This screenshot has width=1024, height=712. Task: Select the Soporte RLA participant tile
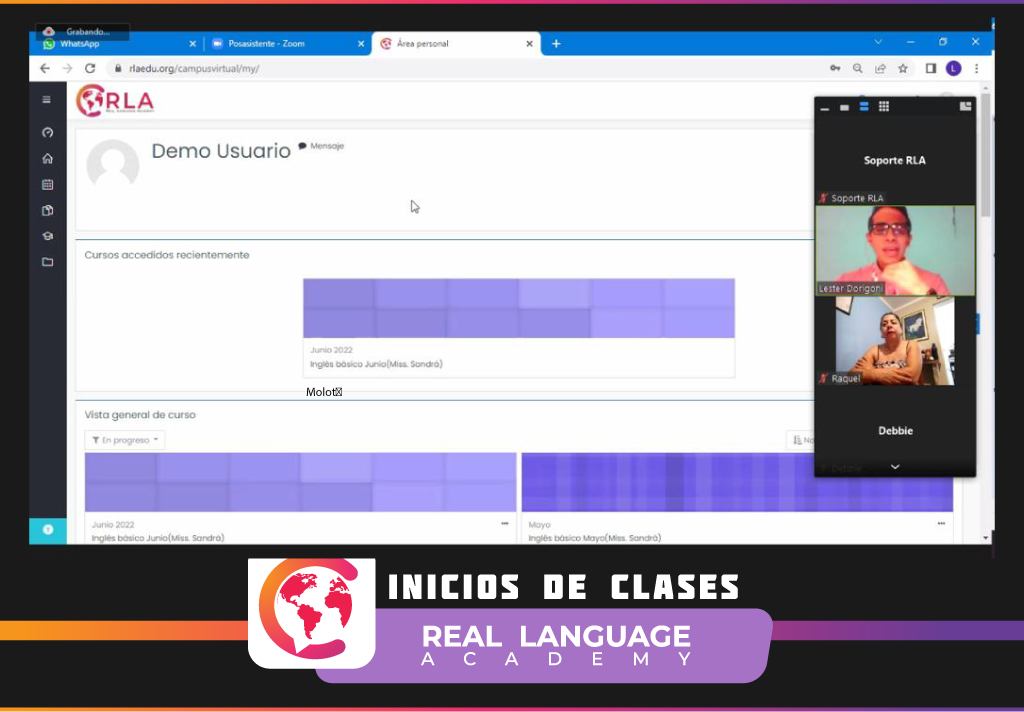pyautogui.click(x=895, y=160)
